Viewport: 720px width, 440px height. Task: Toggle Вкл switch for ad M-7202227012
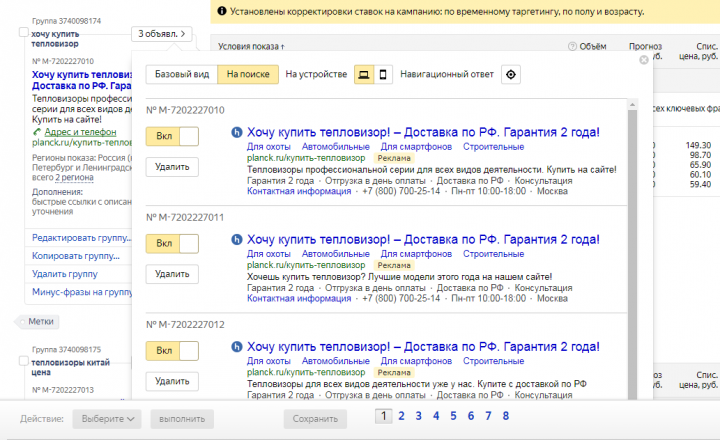(x=172, y=351)
